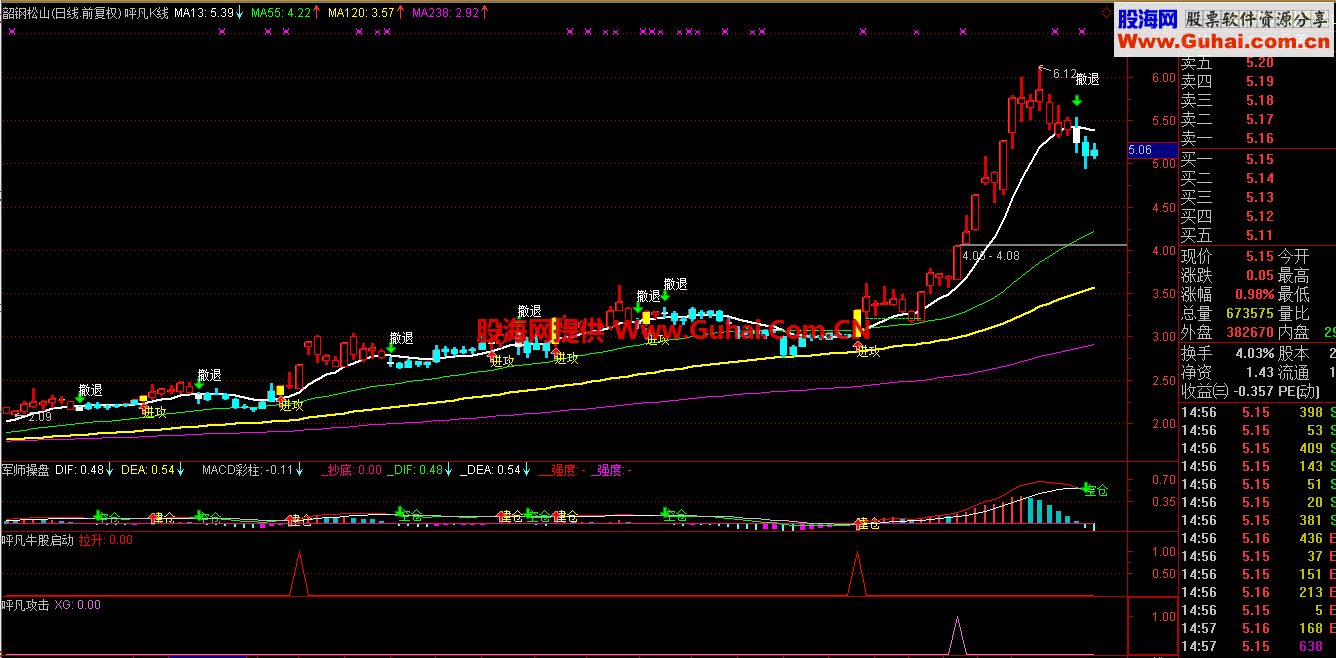Click the 2.09 low price label

click(39, 416)
